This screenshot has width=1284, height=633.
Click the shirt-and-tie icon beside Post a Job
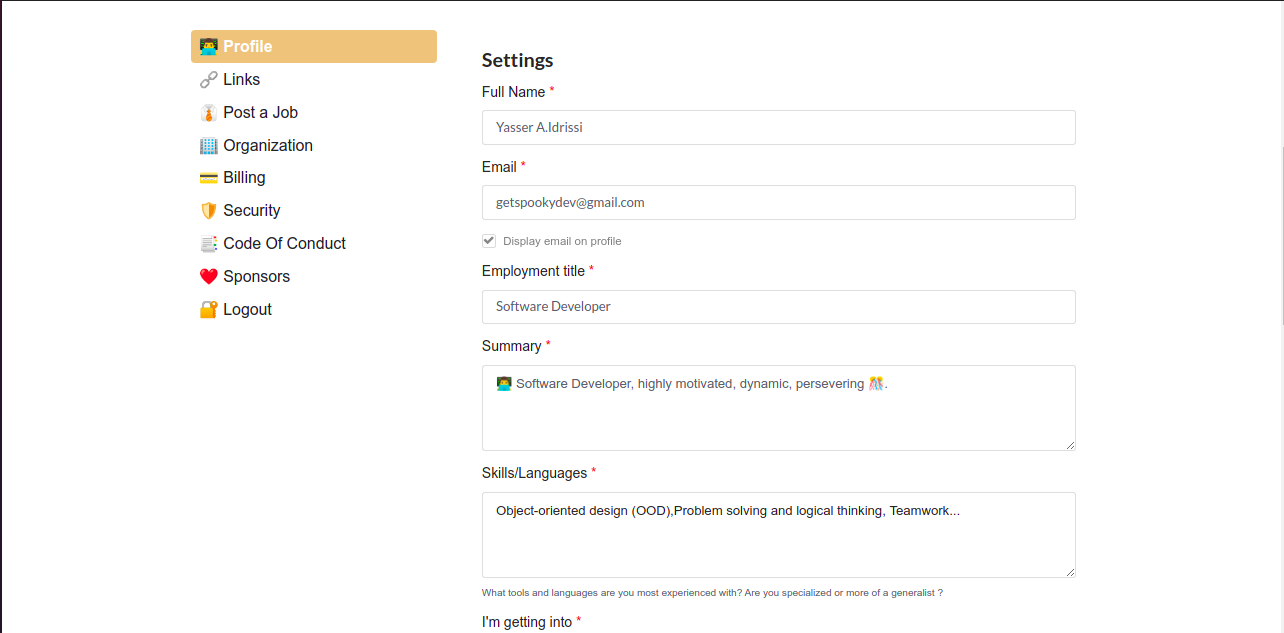point(208,112)
